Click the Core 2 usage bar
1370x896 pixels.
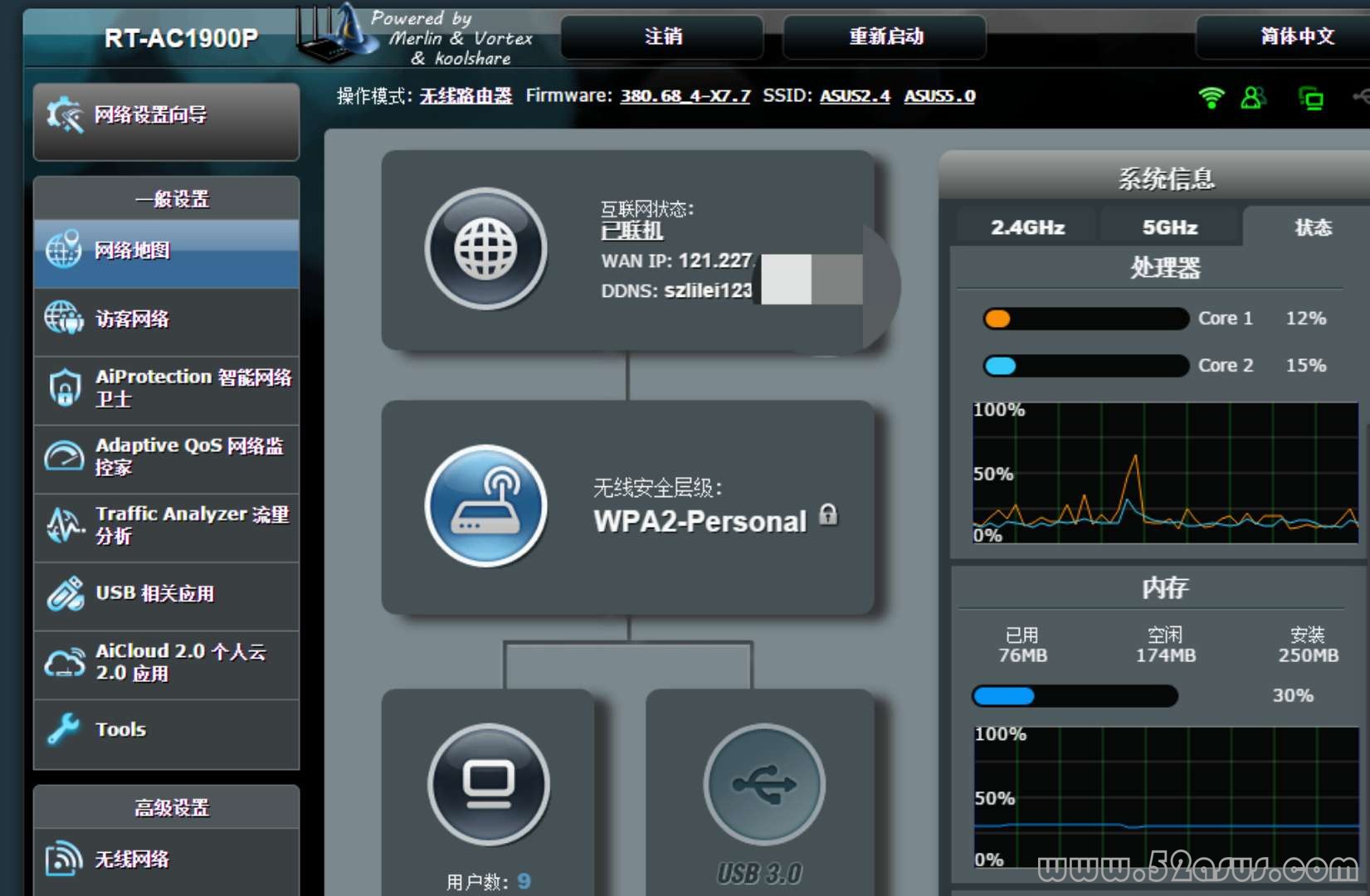1085,366
